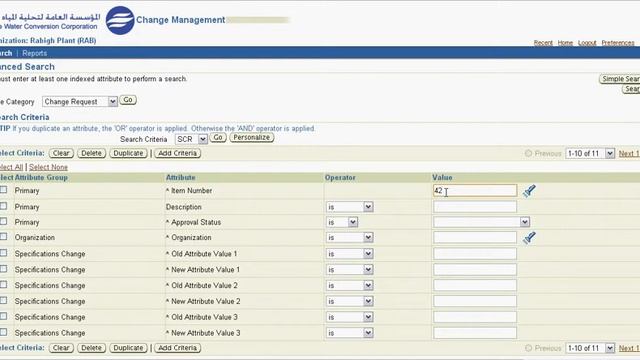The height and width of the screenshot is (360, 640).
Task: Click the bottom Duplicate button
Action: [128, 348]
